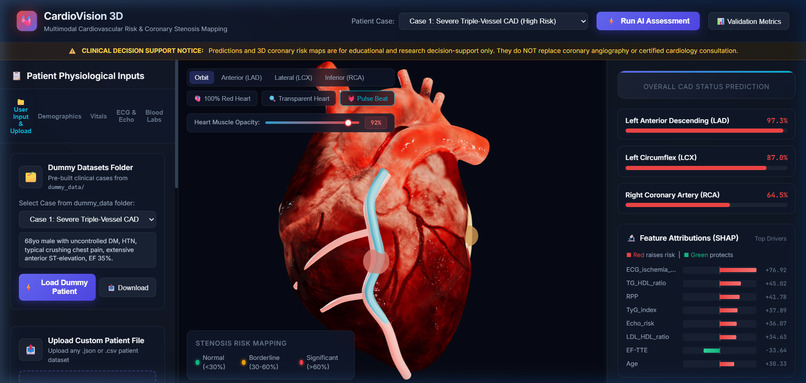Viewport: 806px width, 383px height.
Task: Click the 87.0% LCX value
Action: pyautogui.click(x=777, y=158)
